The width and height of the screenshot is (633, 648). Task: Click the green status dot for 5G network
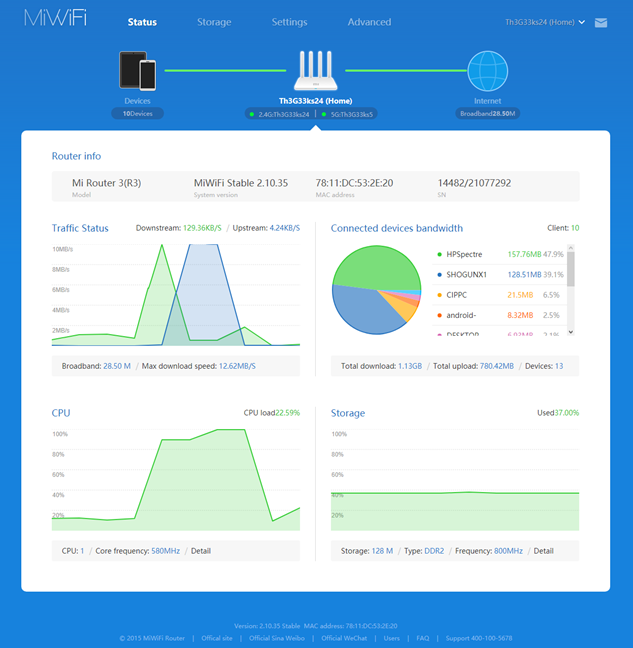coord(324,114)
